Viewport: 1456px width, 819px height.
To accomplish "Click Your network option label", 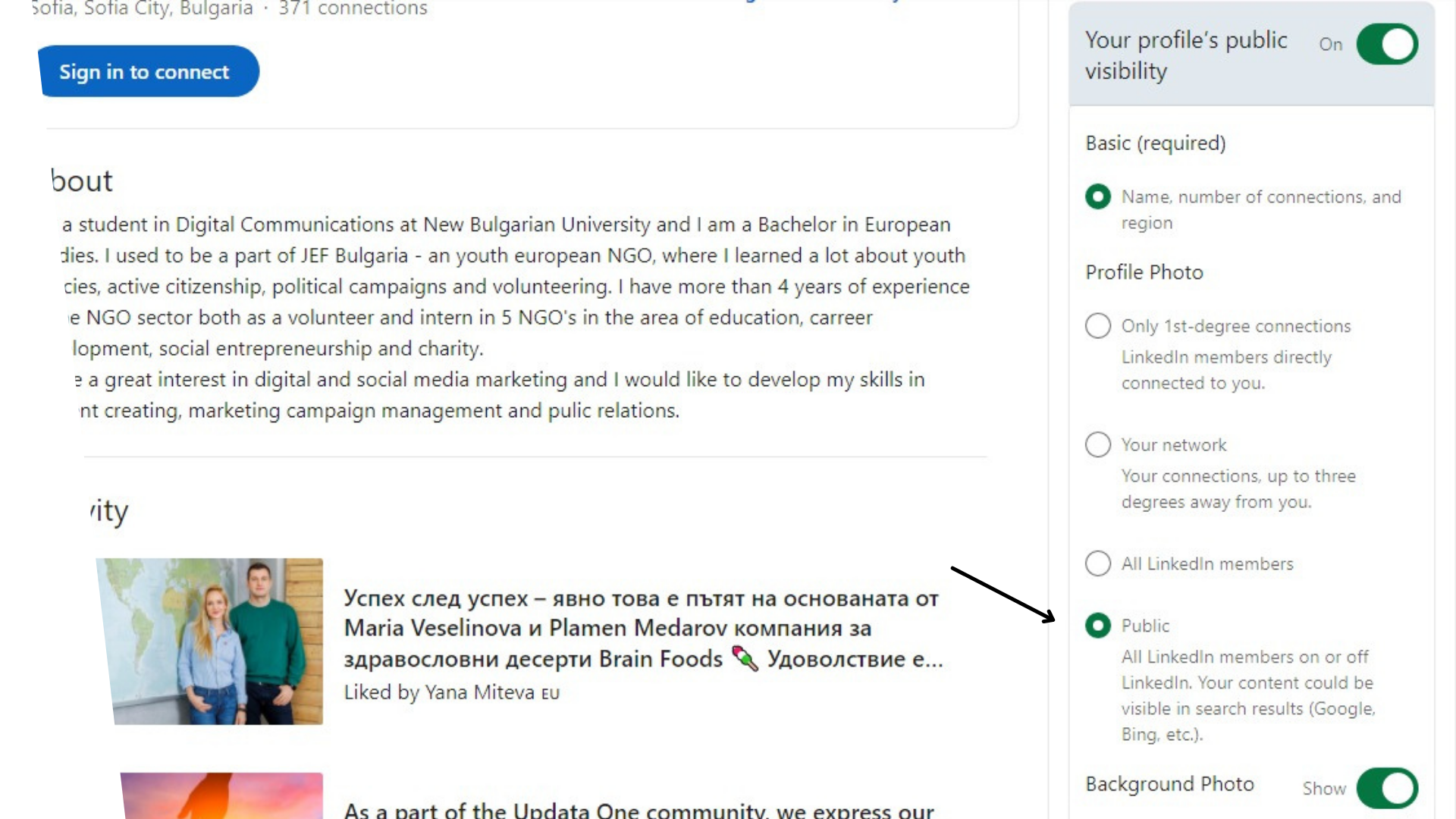I will pyautogui.click(x=1174, y=445).
